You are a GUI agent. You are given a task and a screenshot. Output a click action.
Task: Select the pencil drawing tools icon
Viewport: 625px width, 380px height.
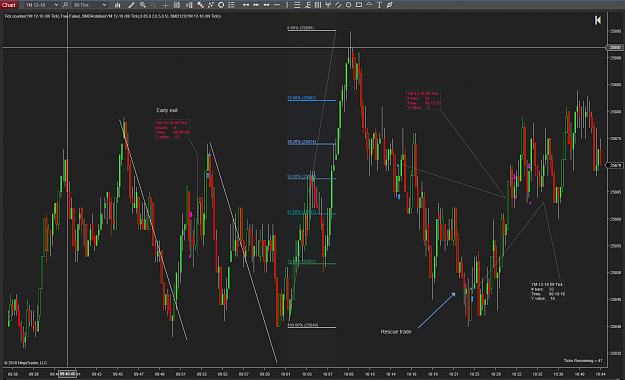[131, 5]
